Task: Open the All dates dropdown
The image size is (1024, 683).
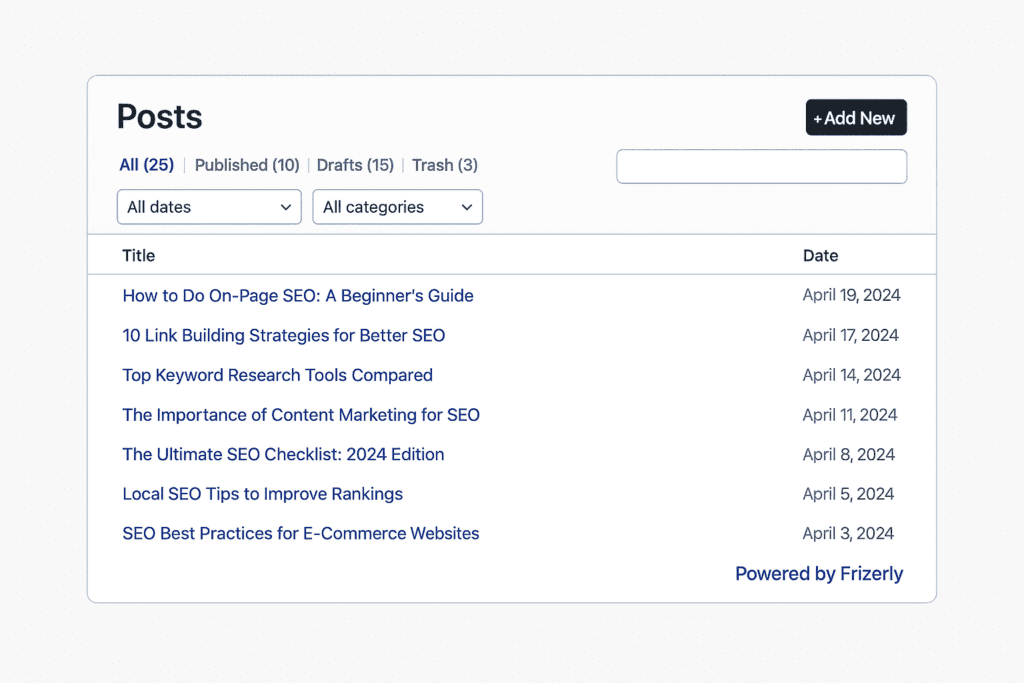Action: point(209,207)
